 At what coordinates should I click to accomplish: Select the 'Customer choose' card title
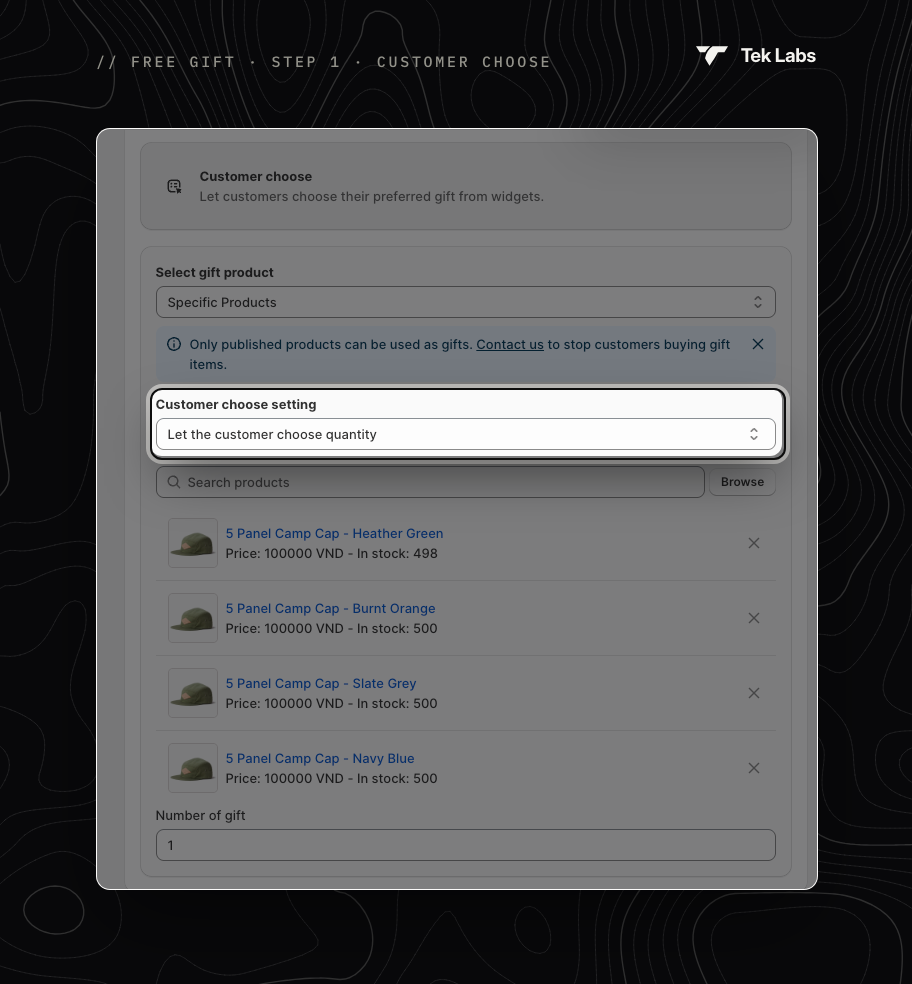[255, 176]
